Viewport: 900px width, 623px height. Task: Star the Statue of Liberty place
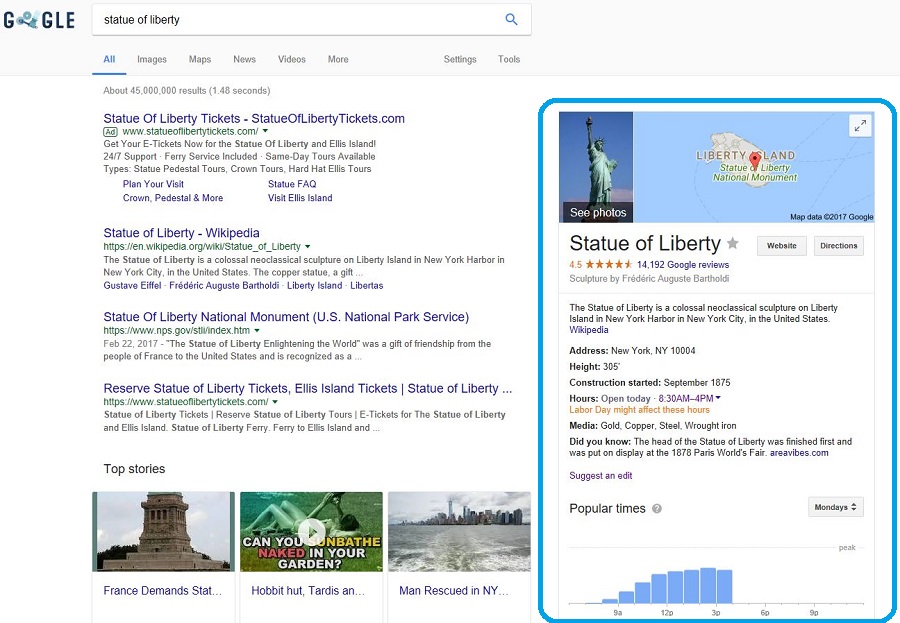pyautogui.click(x=732, y=243)
